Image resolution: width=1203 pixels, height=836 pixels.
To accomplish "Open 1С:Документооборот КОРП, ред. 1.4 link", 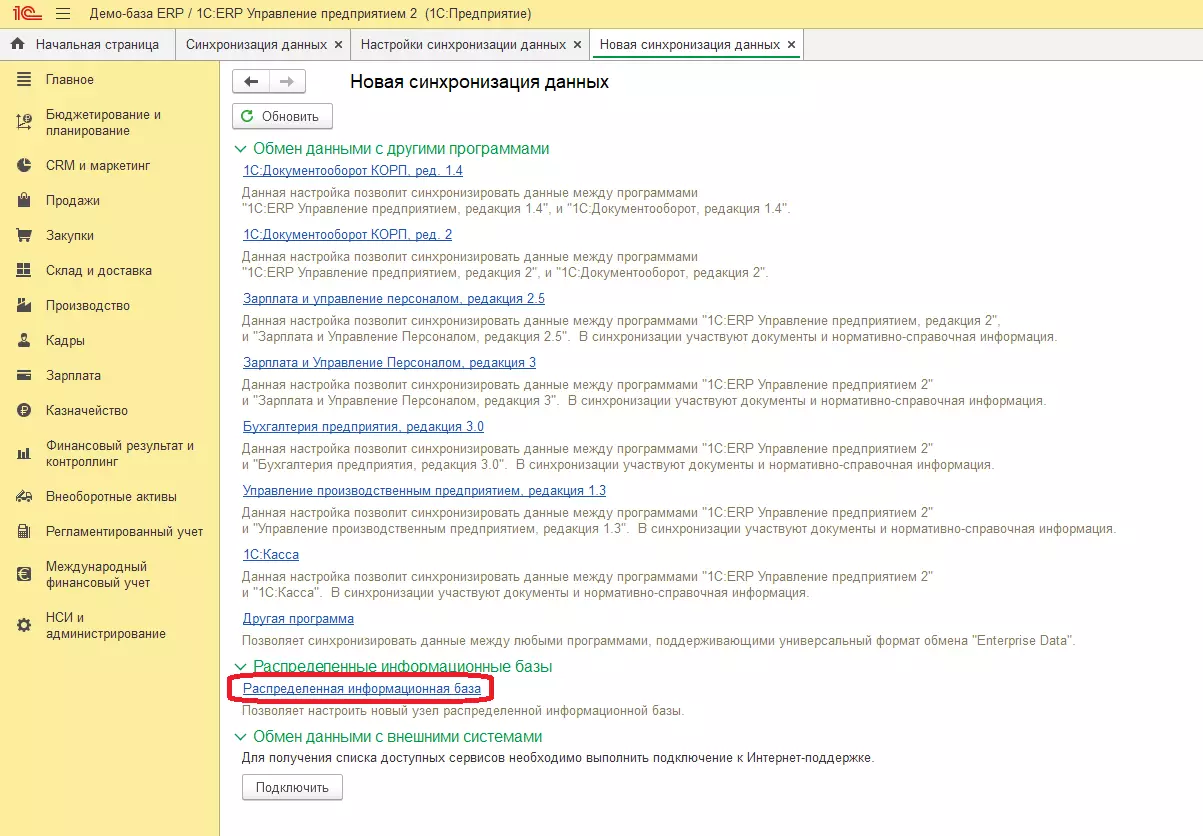I will pyautogui.click(x=353, y=171).
